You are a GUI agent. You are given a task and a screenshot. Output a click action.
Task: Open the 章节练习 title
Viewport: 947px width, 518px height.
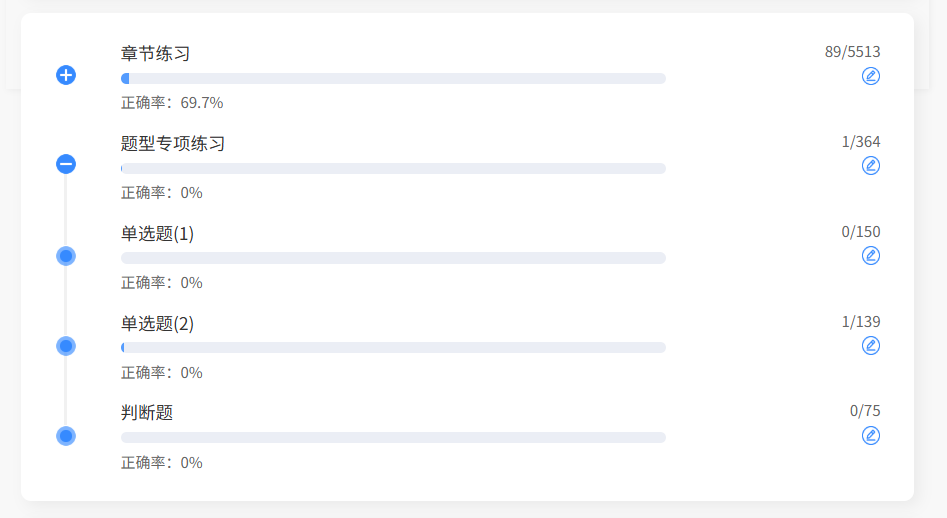click(155, 54)
